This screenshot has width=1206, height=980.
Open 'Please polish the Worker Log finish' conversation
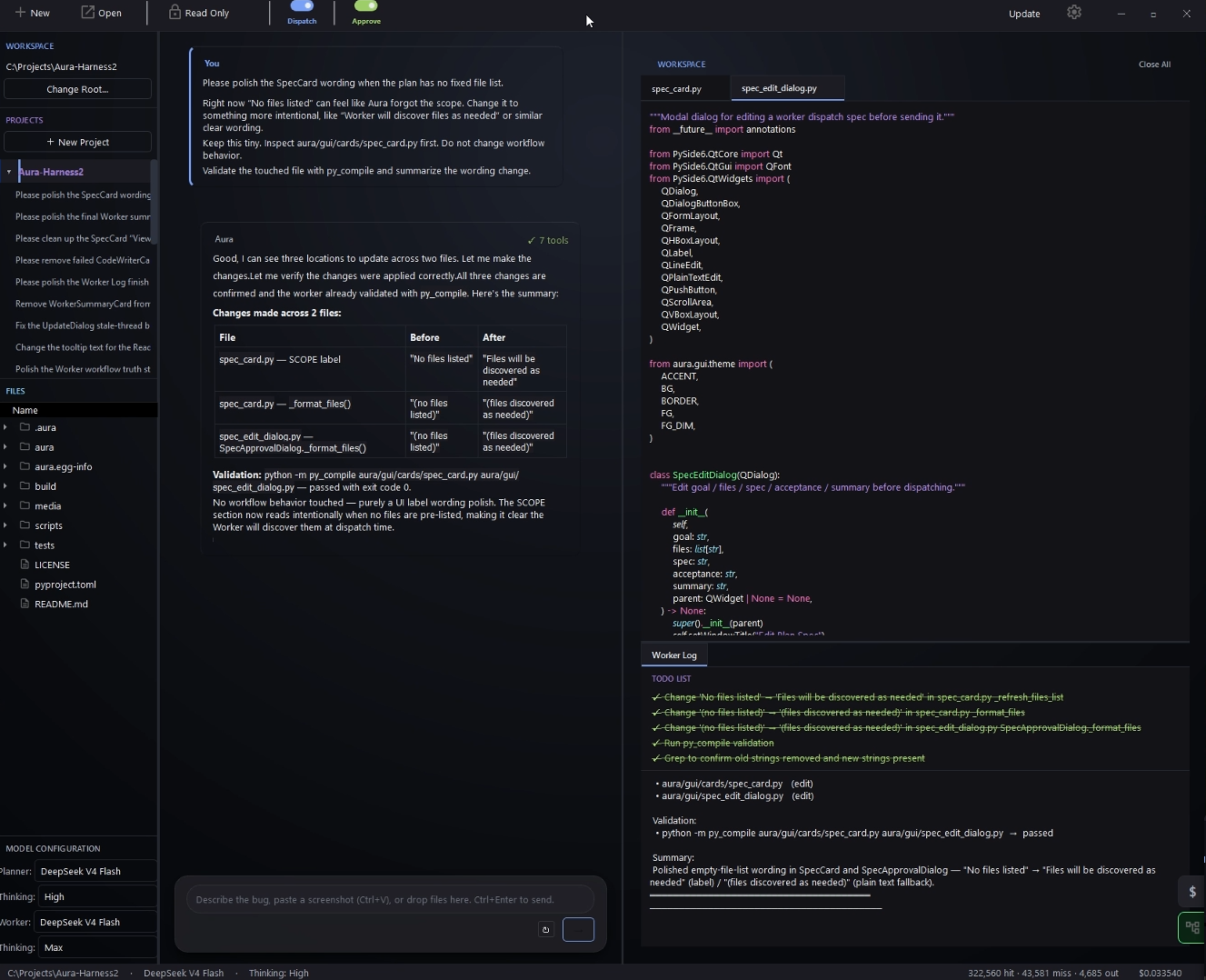(82, 282)
